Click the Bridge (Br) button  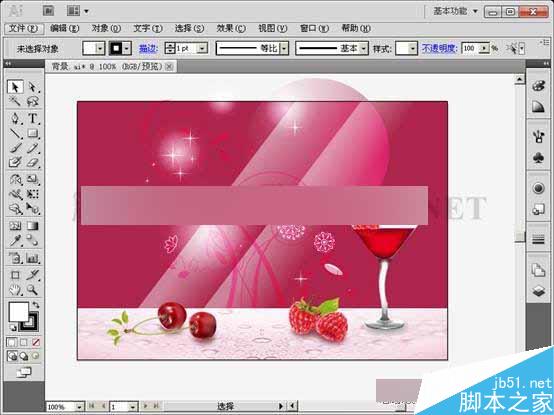tap(48, 11)
